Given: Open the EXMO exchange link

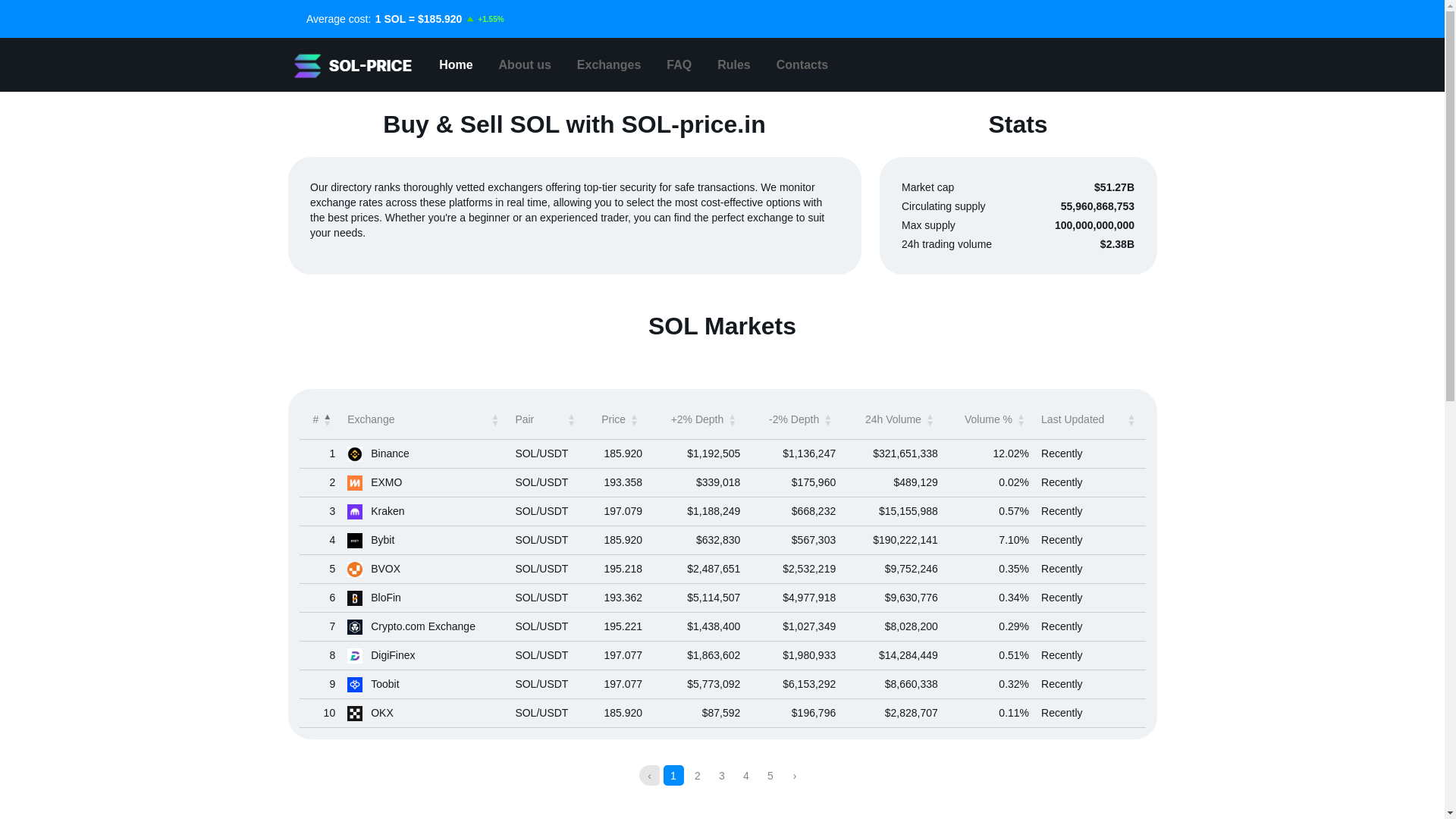Looking at the screenshot, I should pos(386,482).
